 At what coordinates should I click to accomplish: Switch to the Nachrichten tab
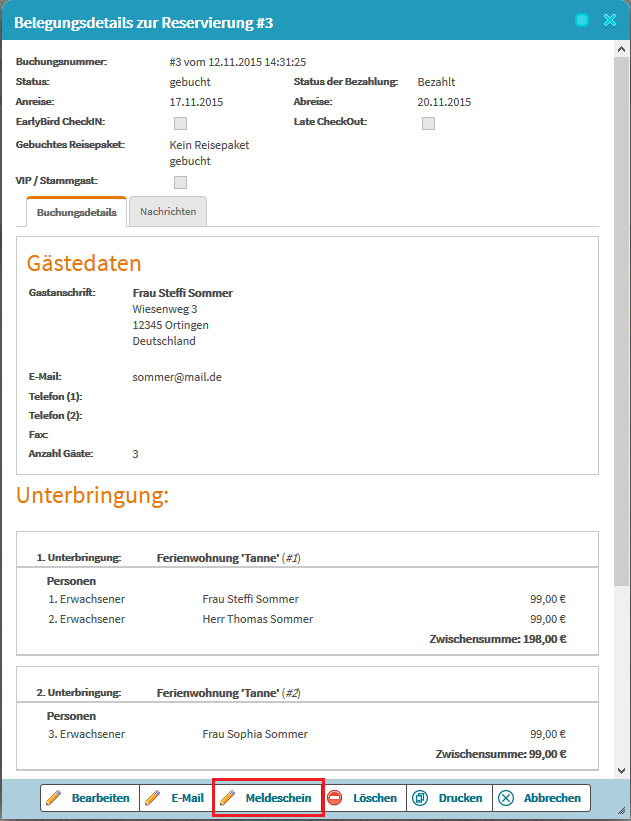coord(168,212)
